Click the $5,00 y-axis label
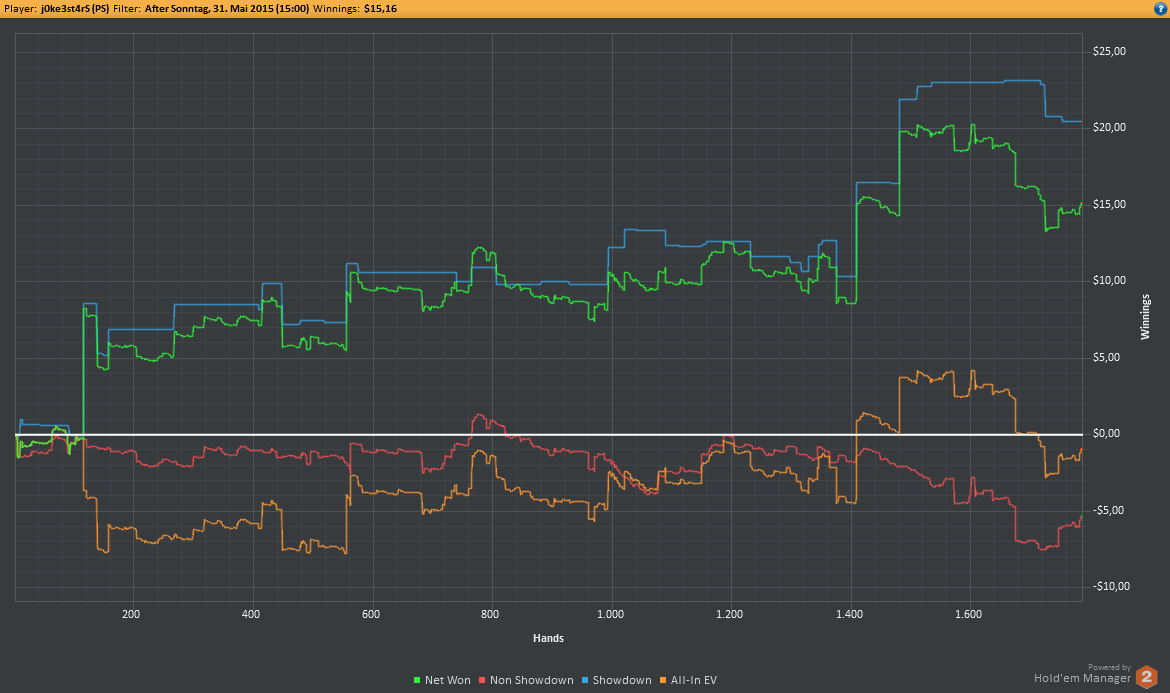This screenshot has width=1170, height=693. click(1107, 357)
